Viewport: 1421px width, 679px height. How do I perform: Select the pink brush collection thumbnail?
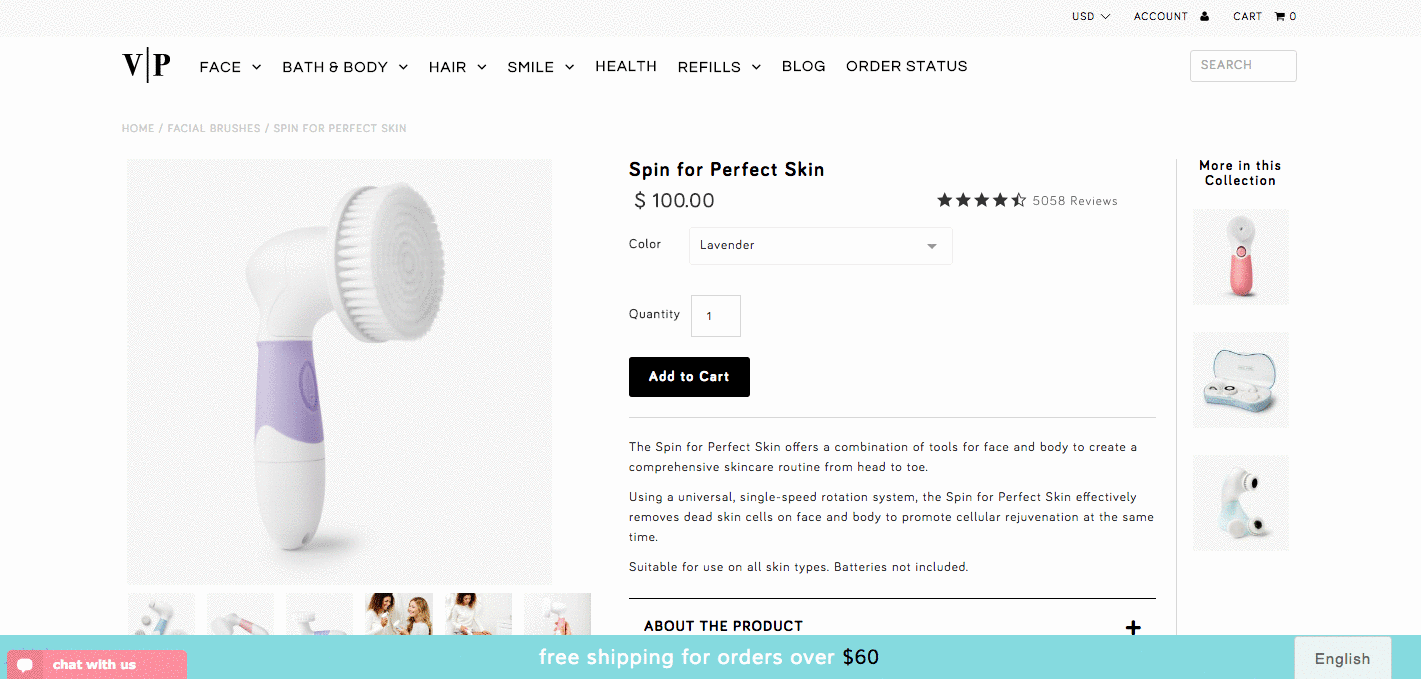[x=1241, y=257]
